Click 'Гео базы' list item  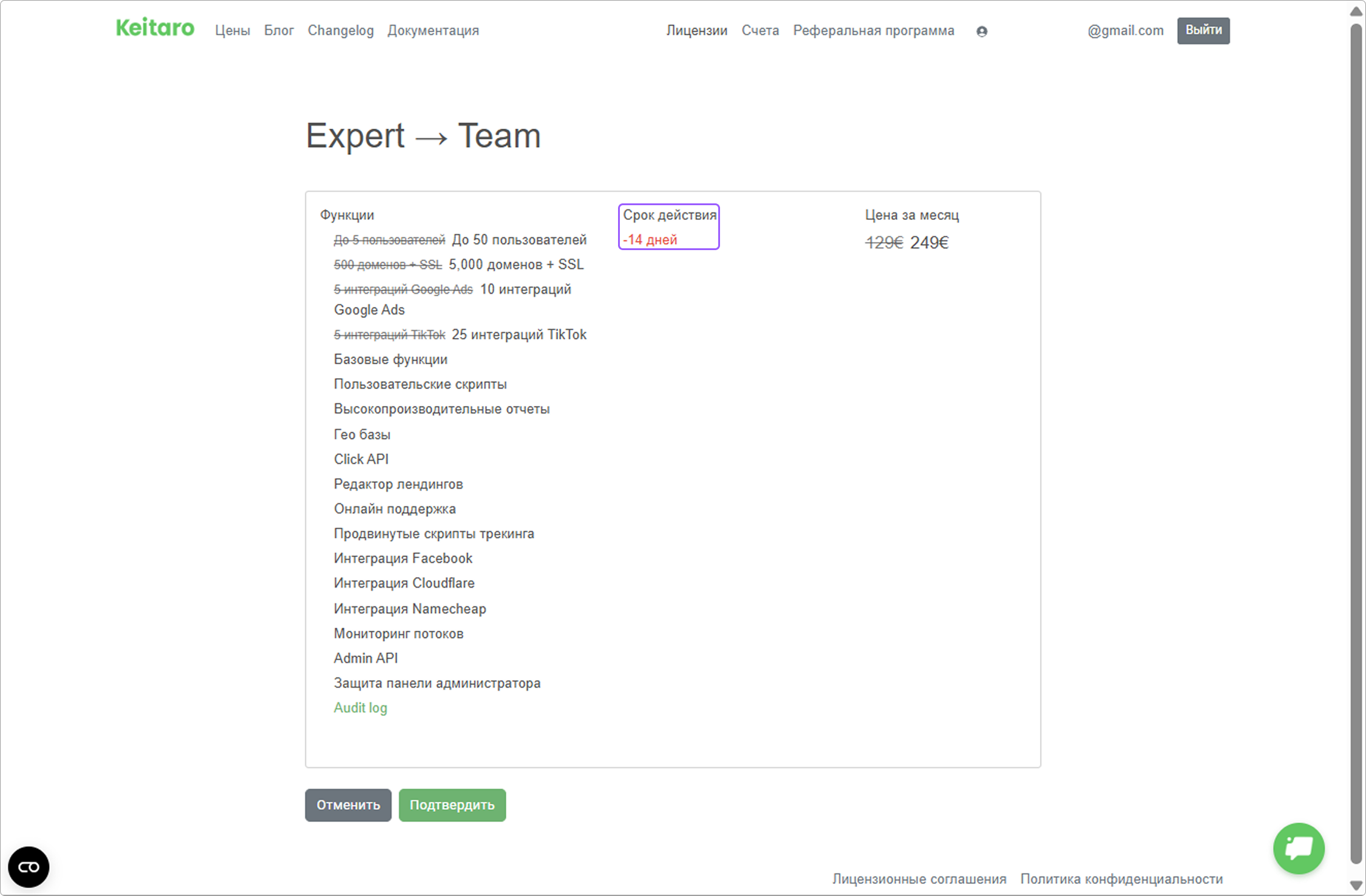click(x=362, y=435)
